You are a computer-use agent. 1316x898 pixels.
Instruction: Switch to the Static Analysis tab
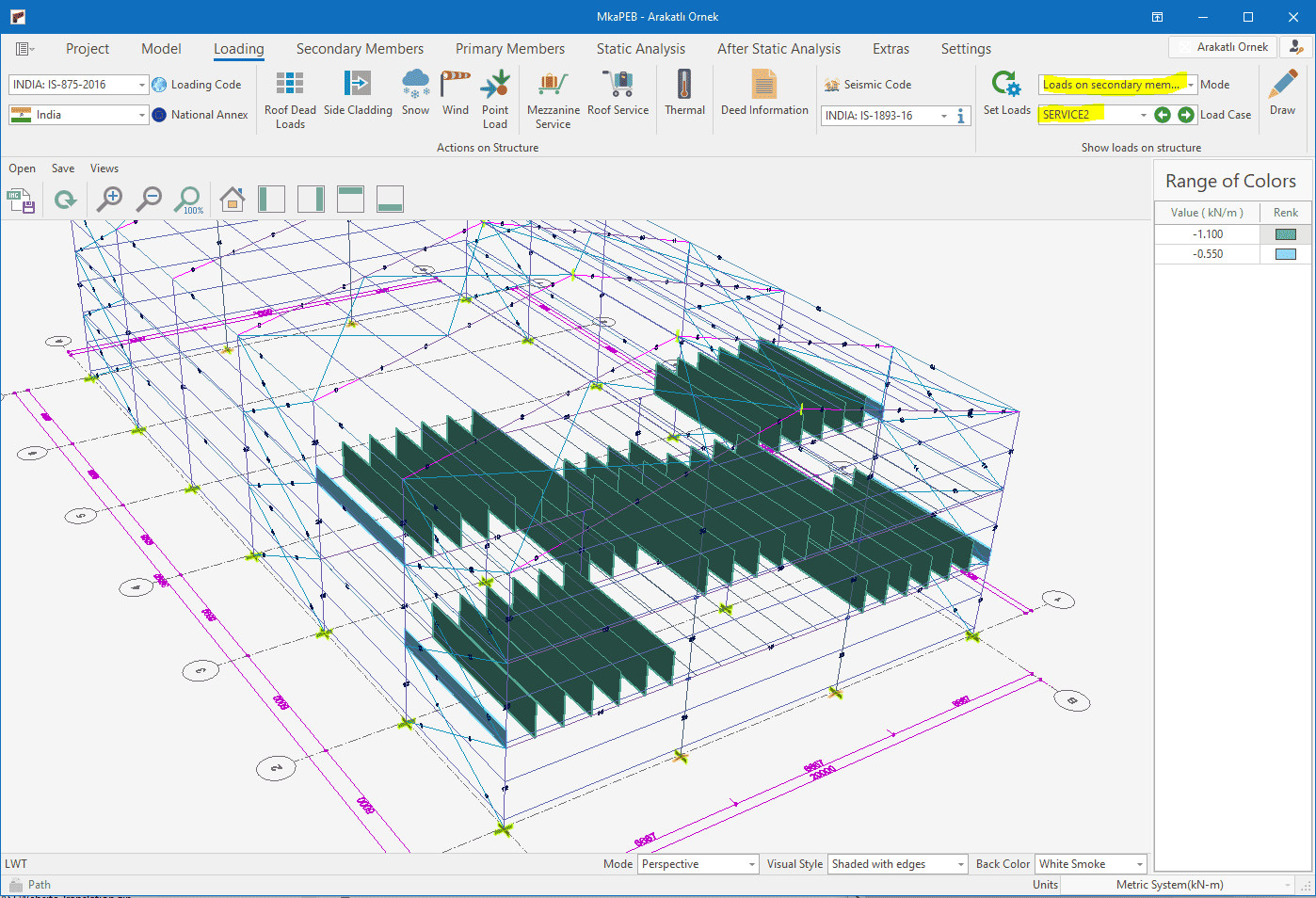(640, 49)
